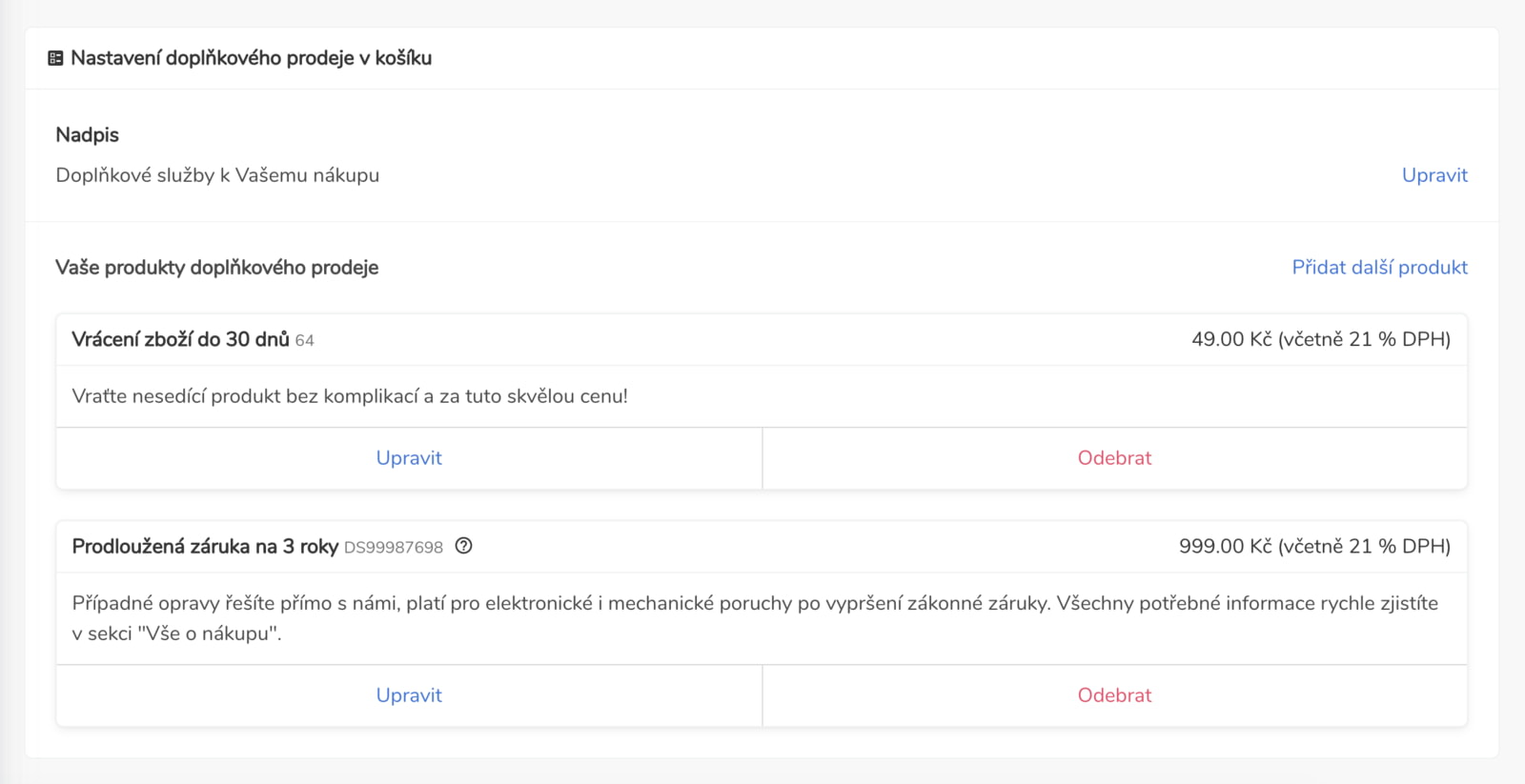
Task: Click the Prodloužená záruka na 3 roky title
Action: click(x=205, y=547)
